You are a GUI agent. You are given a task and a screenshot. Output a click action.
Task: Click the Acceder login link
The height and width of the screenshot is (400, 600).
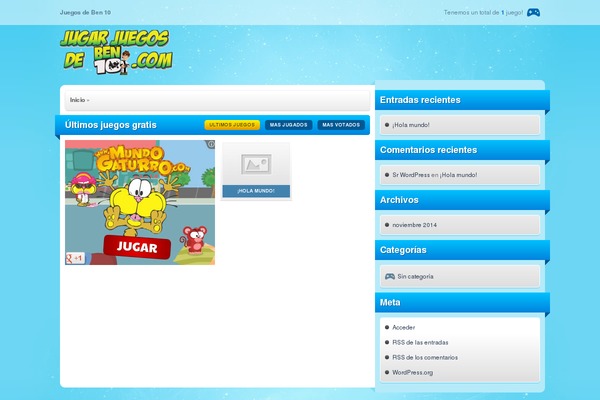403,327
